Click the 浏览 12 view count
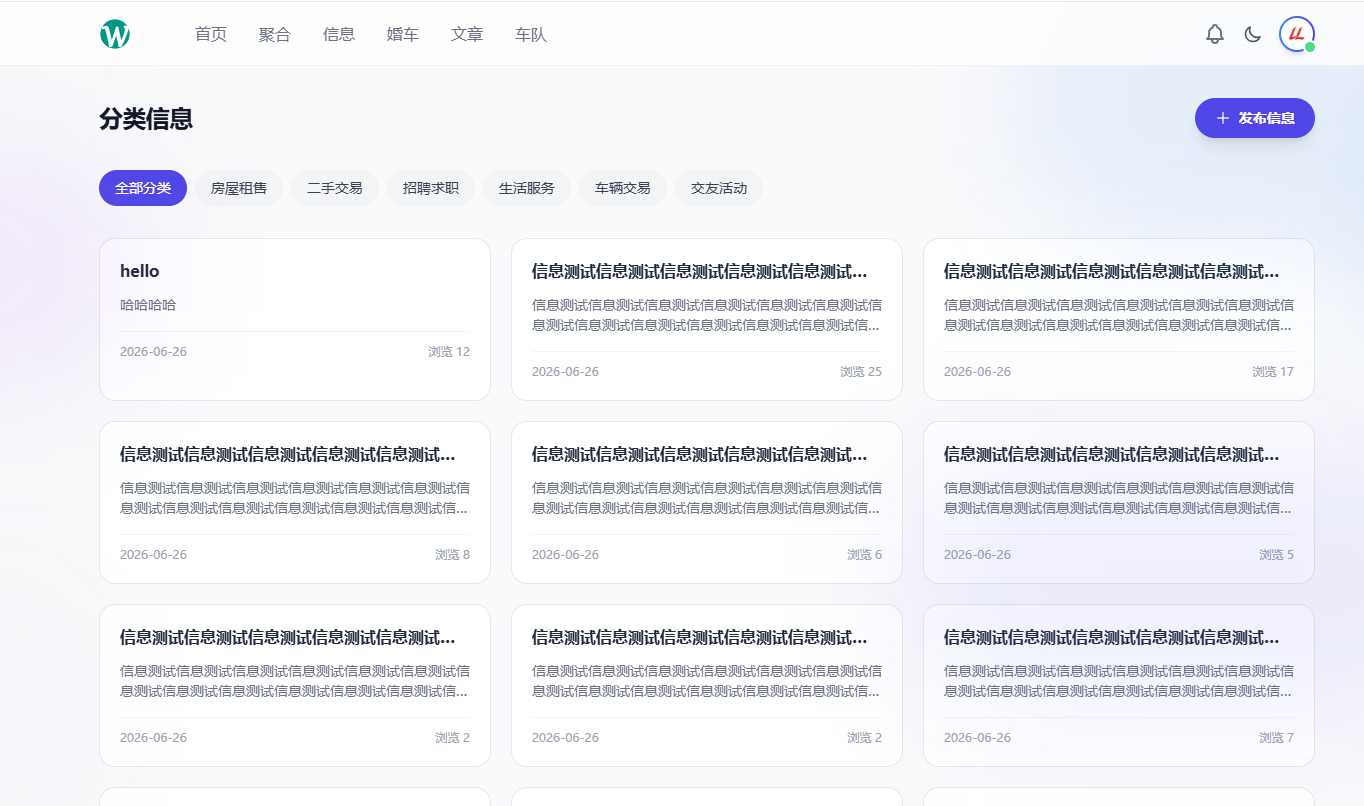The image size is (1364, 806). [449, 352]
